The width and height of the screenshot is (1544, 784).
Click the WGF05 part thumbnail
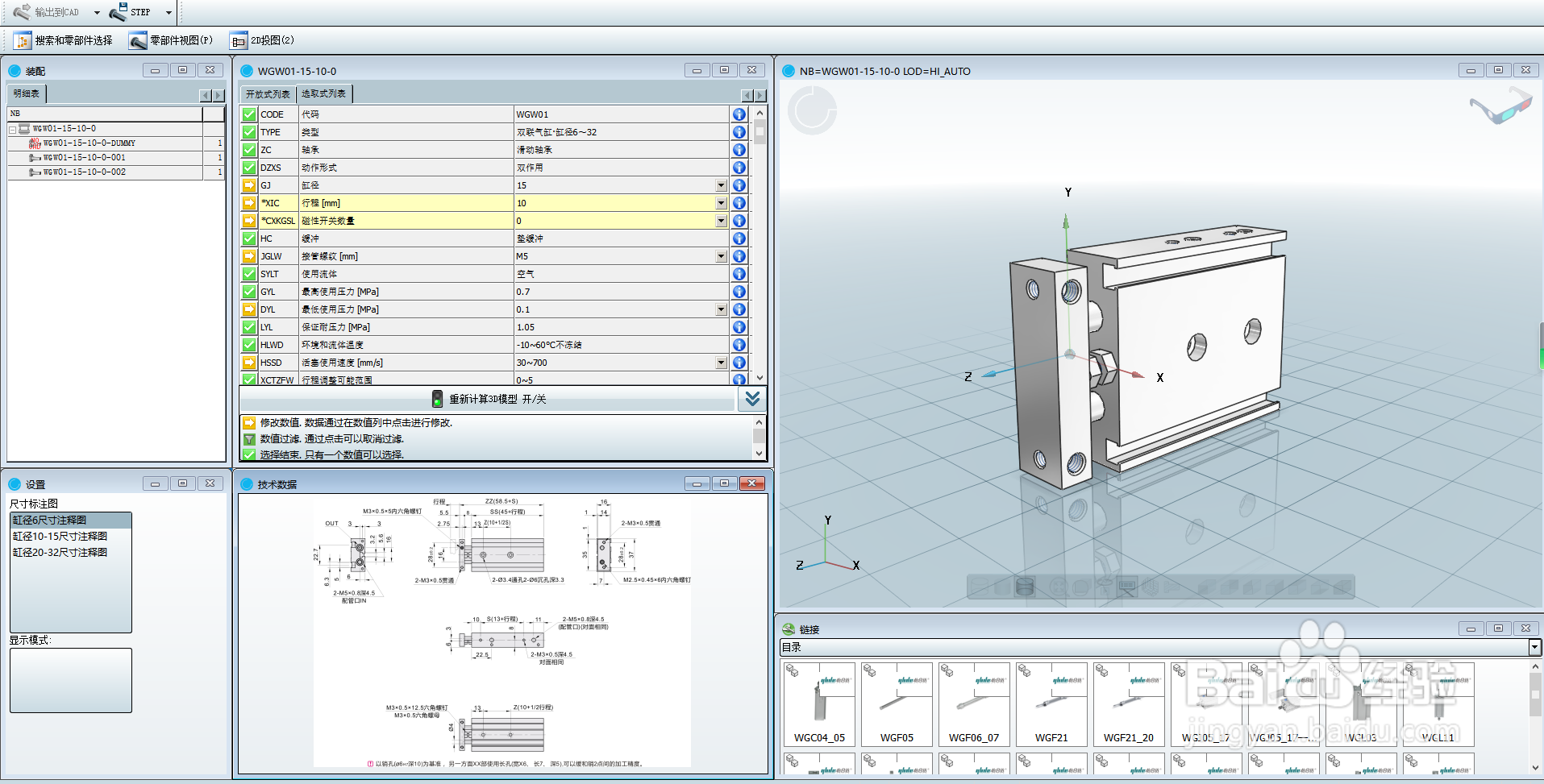896,703
